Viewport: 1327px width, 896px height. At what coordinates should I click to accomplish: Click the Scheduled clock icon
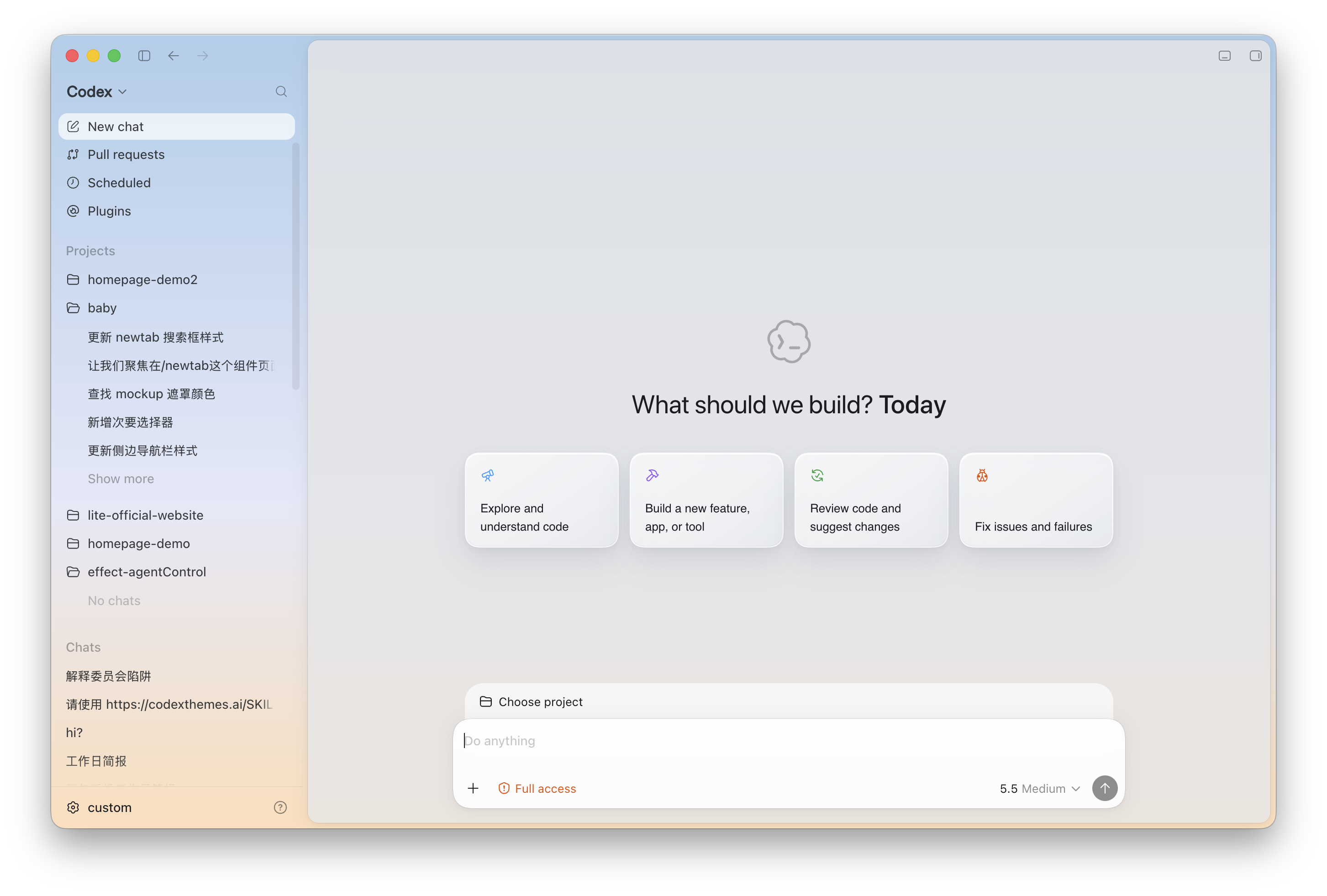73,183
